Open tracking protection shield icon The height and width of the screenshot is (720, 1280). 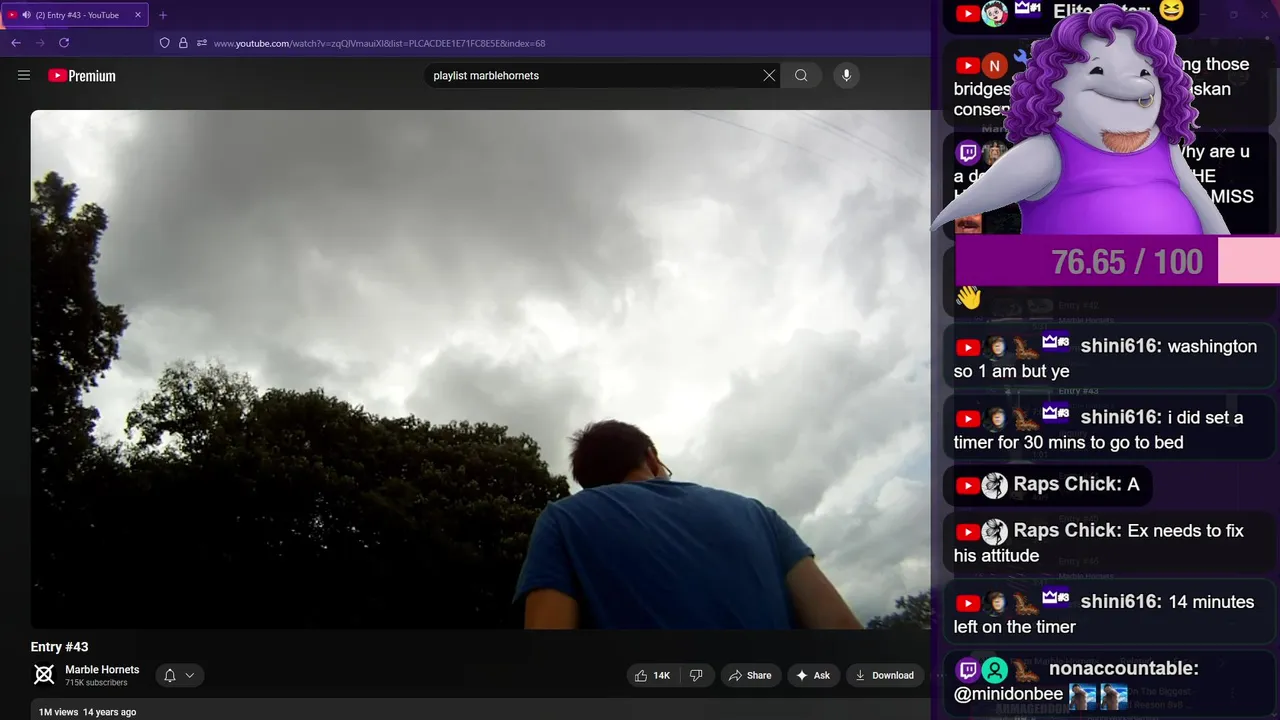[165, 43]
